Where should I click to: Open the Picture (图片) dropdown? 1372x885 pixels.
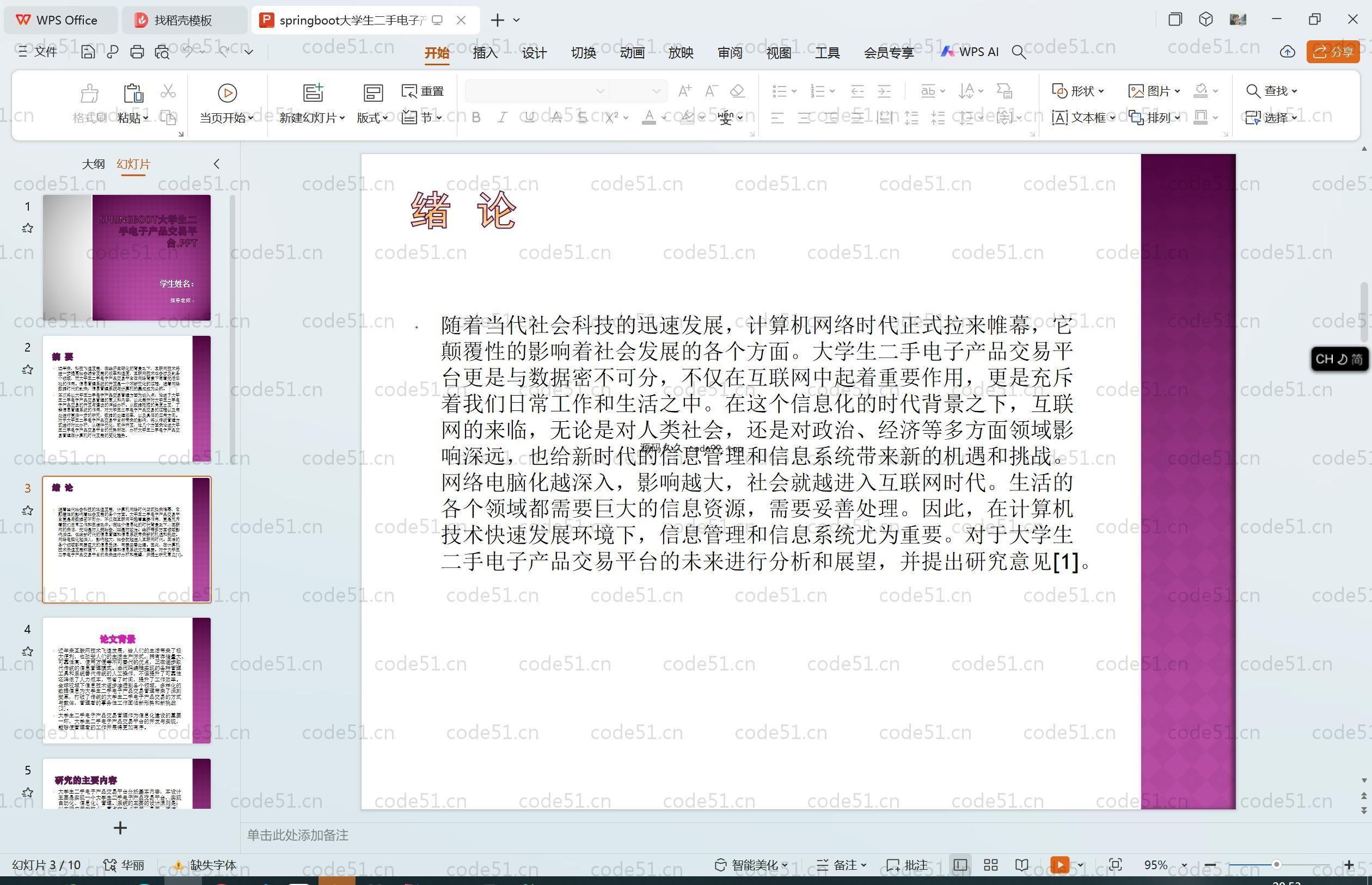coord(1154,91)
